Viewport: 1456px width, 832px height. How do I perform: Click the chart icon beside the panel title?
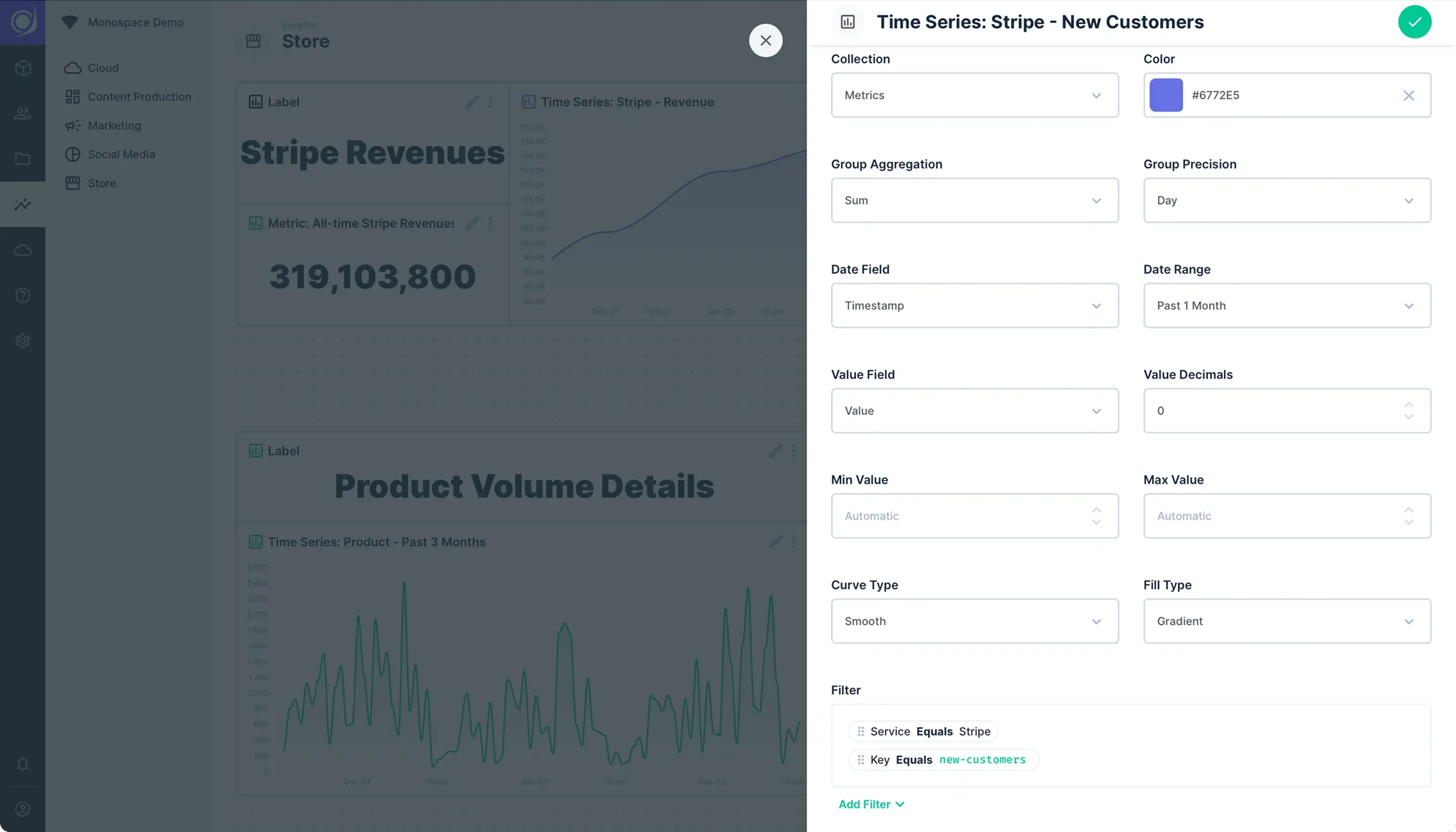847,22
